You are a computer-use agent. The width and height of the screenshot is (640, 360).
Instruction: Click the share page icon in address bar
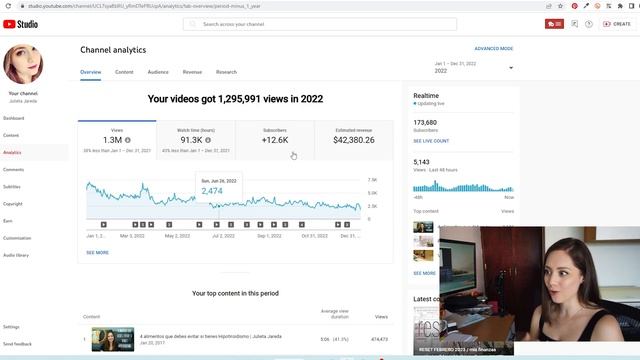pos(549,6)
